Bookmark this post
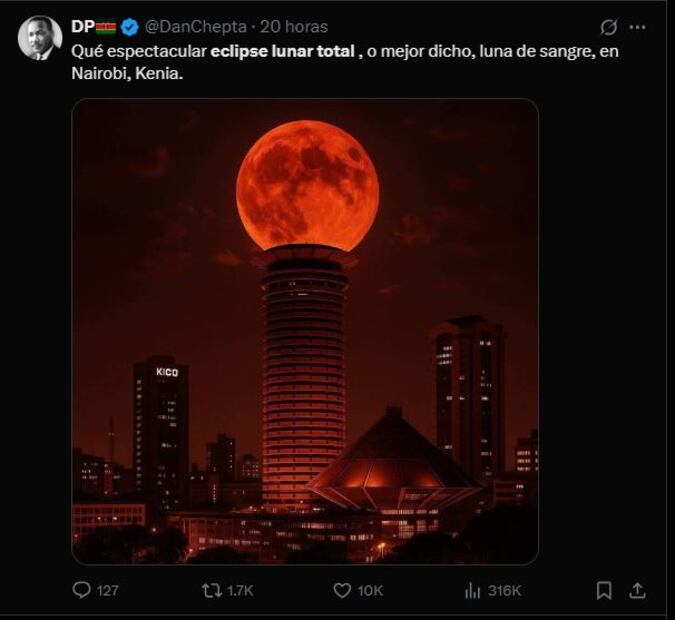The height and width of the screenshot is (620, 675). (x=604, y=590)
